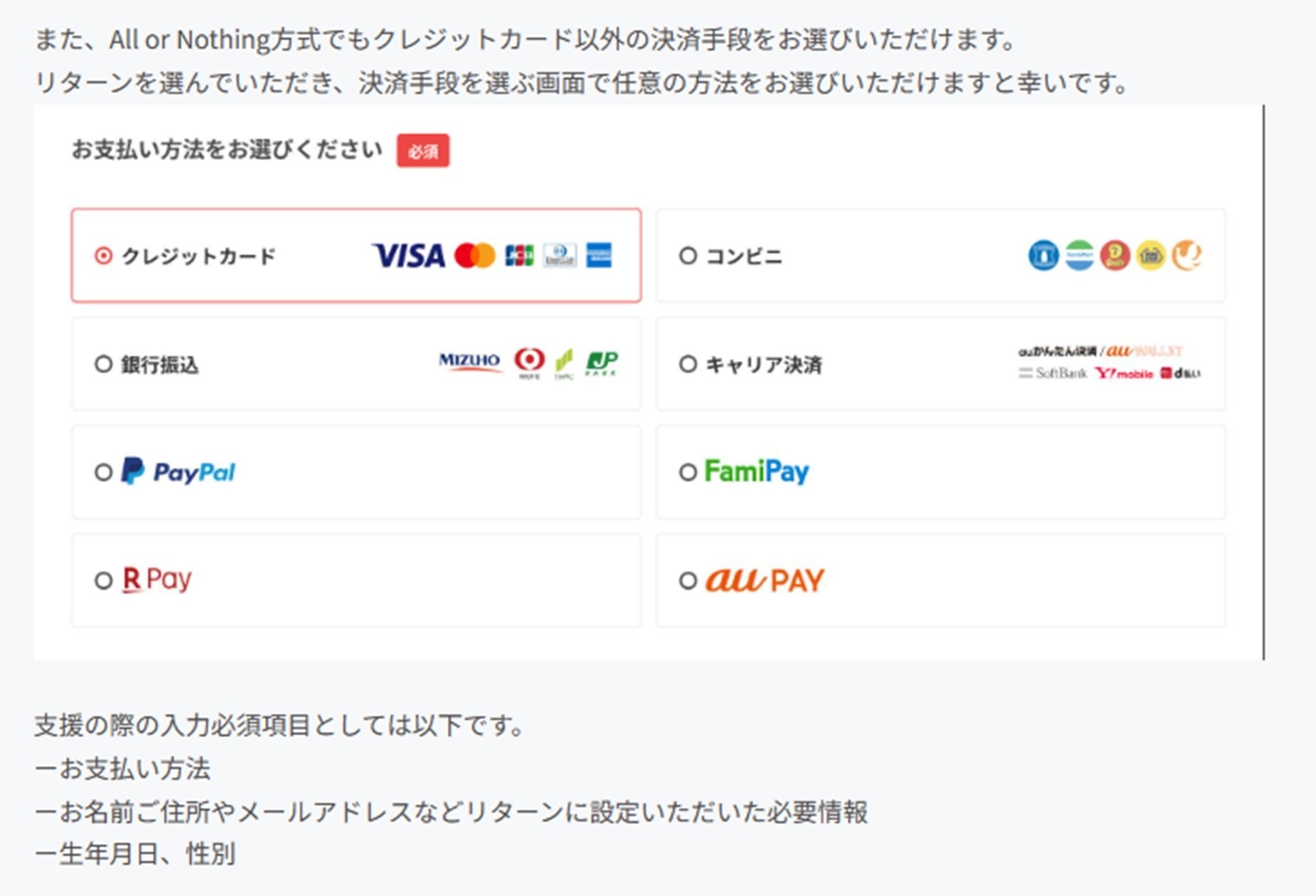1316x896 pixels.
Task: Click the FamiPay logo
Action: tap(756, 472)
